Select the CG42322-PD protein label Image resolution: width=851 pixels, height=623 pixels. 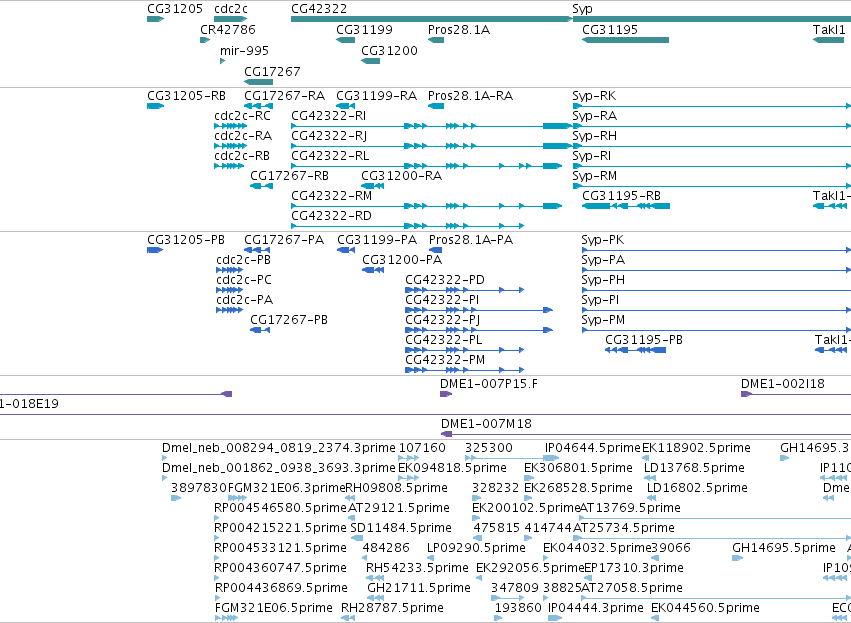(x=445, y=280)
